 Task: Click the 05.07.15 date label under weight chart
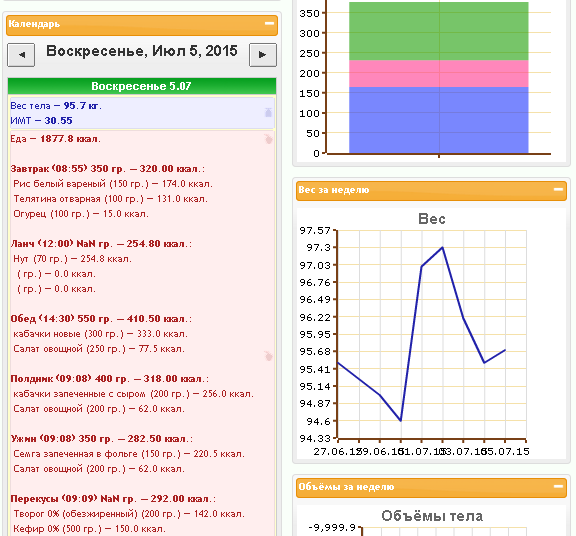[x=507, y=452]
